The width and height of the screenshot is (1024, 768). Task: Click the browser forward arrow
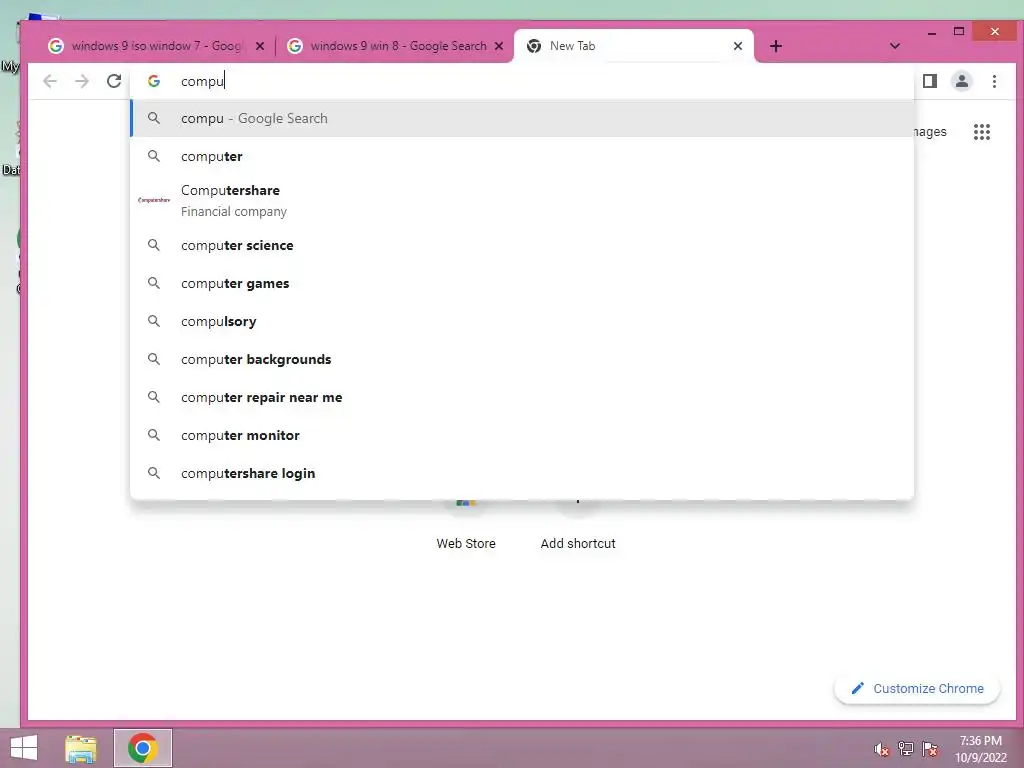(x=82, y=81)
